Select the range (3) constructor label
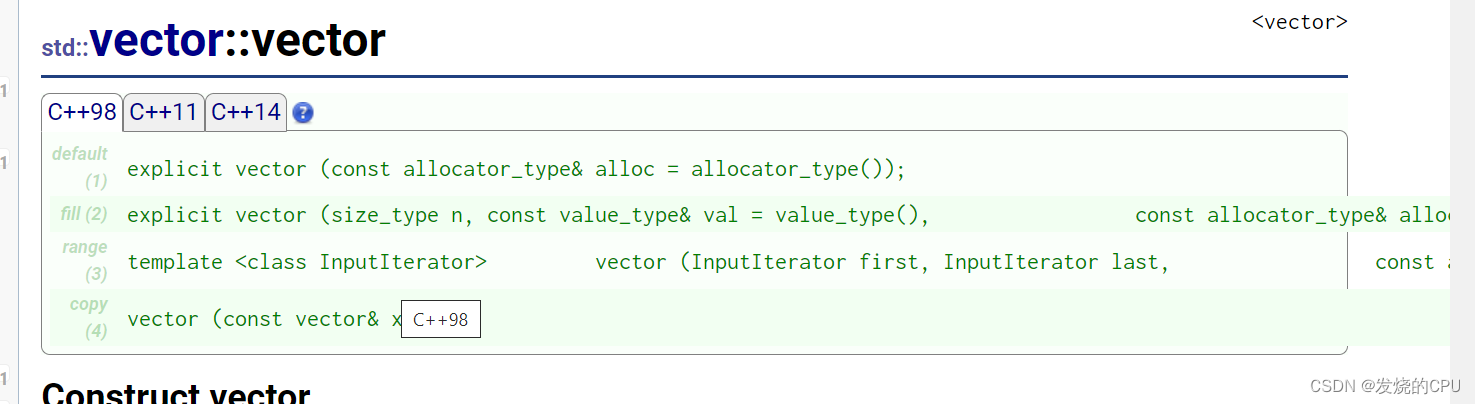 (86, 260)
